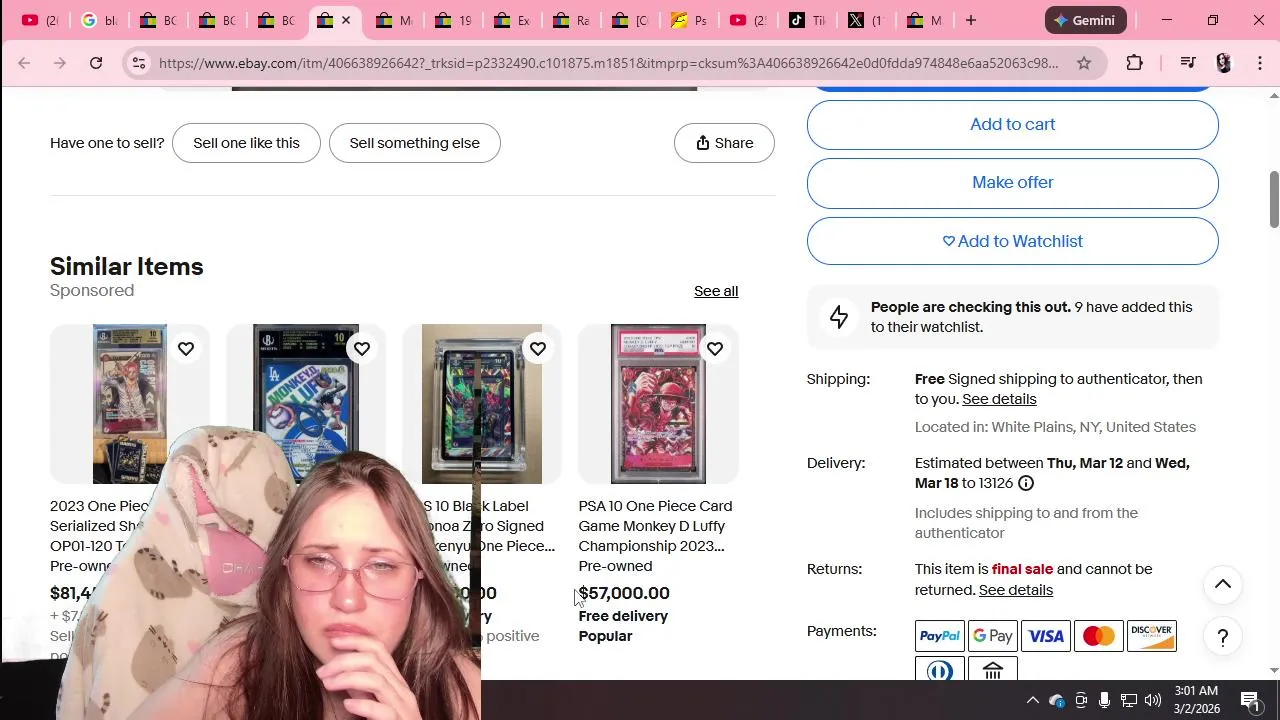Add item to Watchlist
The width and height of the screenshot is (1280, 720).
coord(1012,241)
